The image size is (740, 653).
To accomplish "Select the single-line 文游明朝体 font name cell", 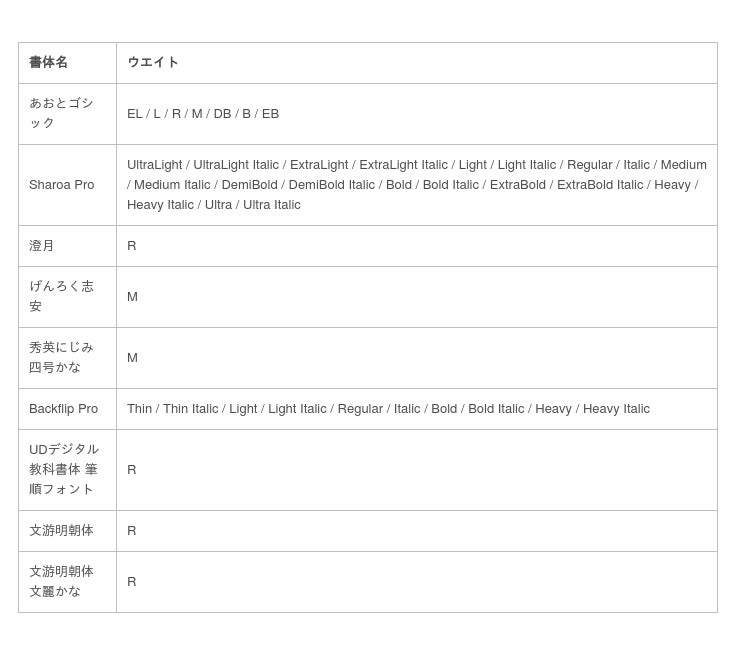I will click(x=62, y=531).
